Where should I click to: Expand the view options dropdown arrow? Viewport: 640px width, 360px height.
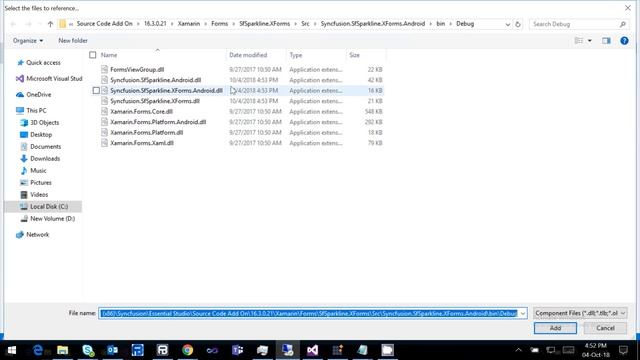589,40
